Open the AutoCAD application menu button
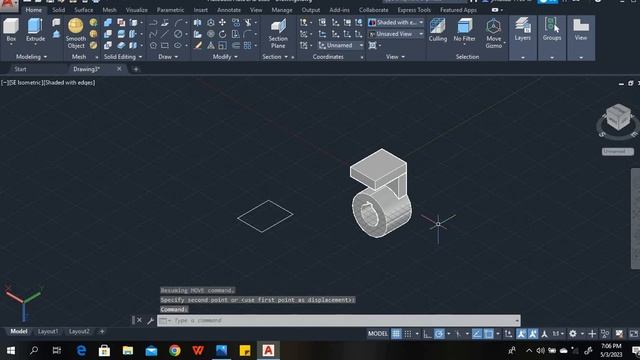This screenshot has width=640, height=360. [x=8, y=5]
